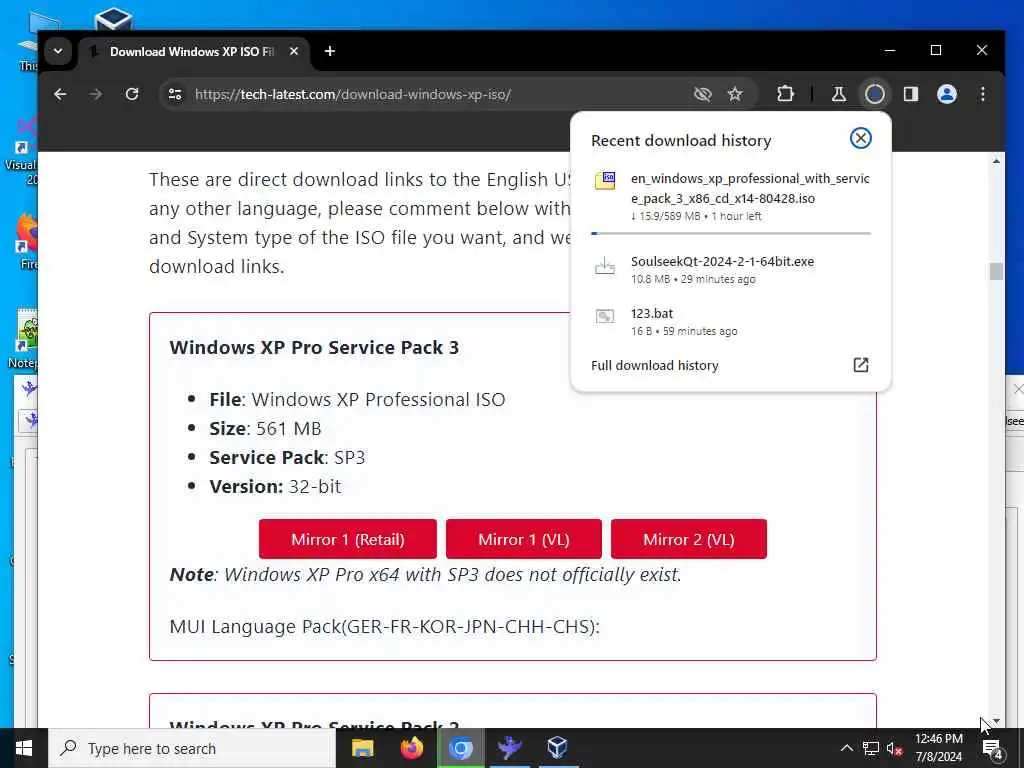Open site information icon in address bar
Screen dimensions: 1024x768
(175, 94)
